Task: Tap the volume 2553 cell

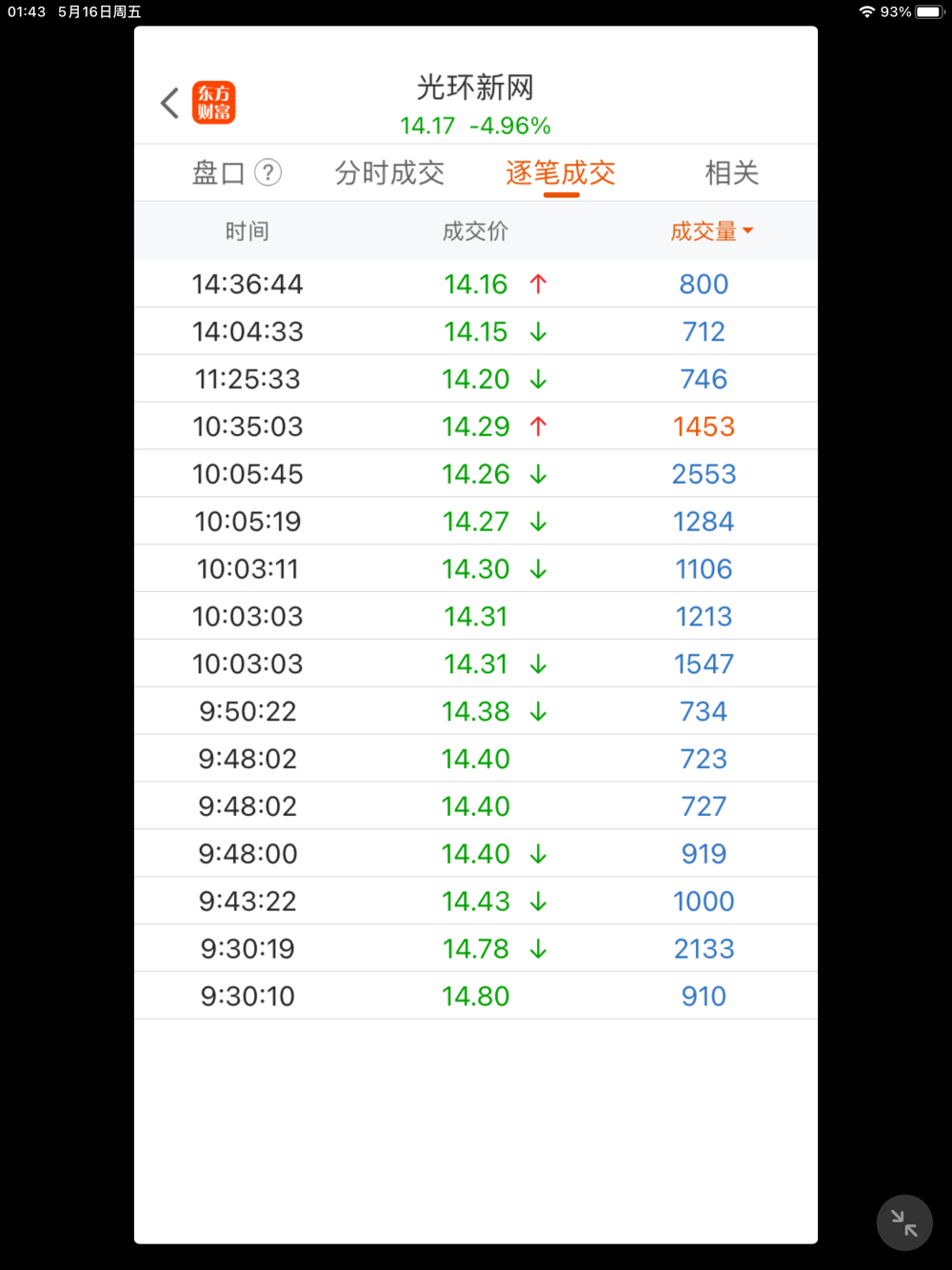Action: [x=704, y=474]
